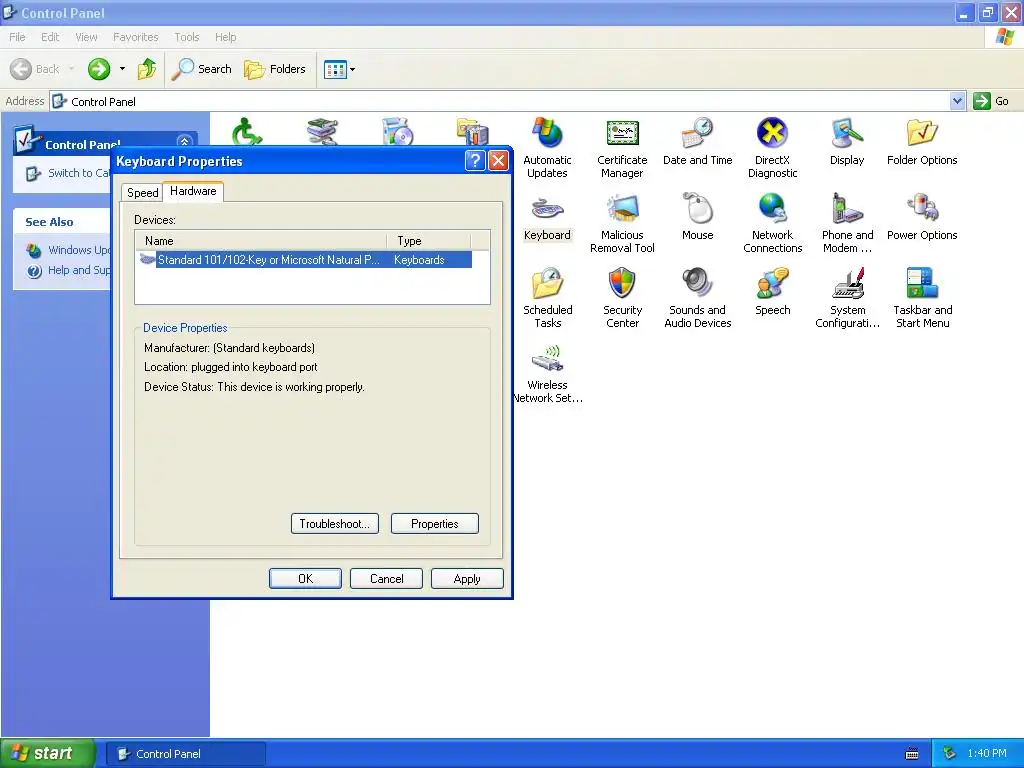
Task: Open Wireless Network Setup icon
Action: 547,374
